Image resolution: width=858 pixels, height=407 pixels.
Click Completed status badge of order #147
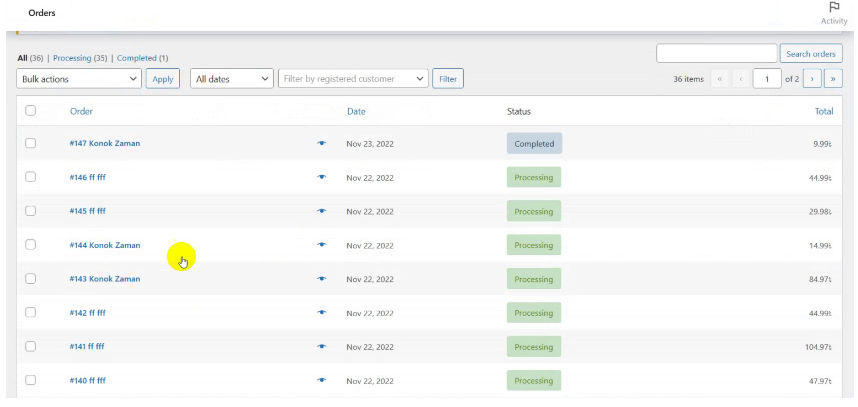pos(534,144)
